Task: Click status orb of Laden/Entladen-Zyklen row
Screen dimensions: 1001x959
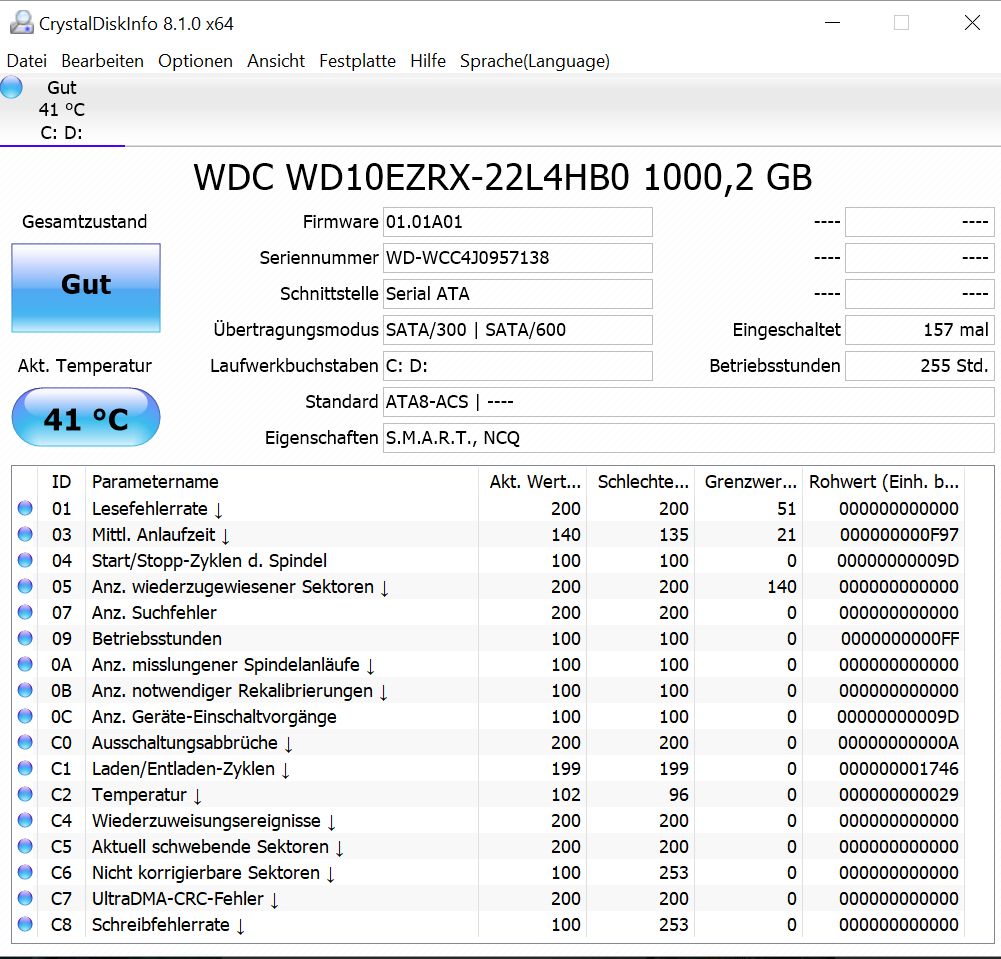Action: [25, 768]
